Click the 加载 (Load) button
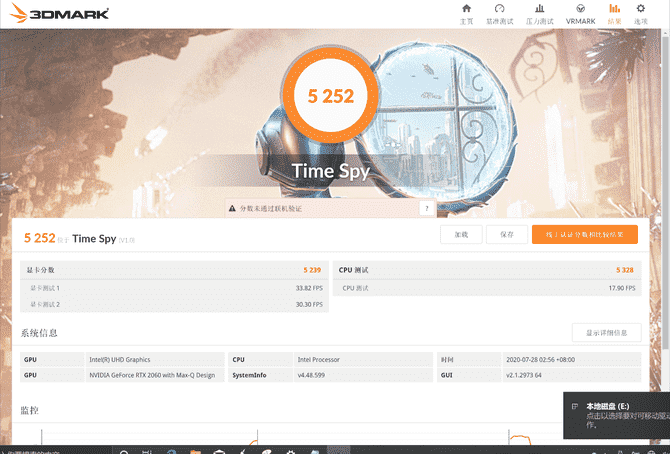This screenshot has height=454, width=670. (461, 235)
